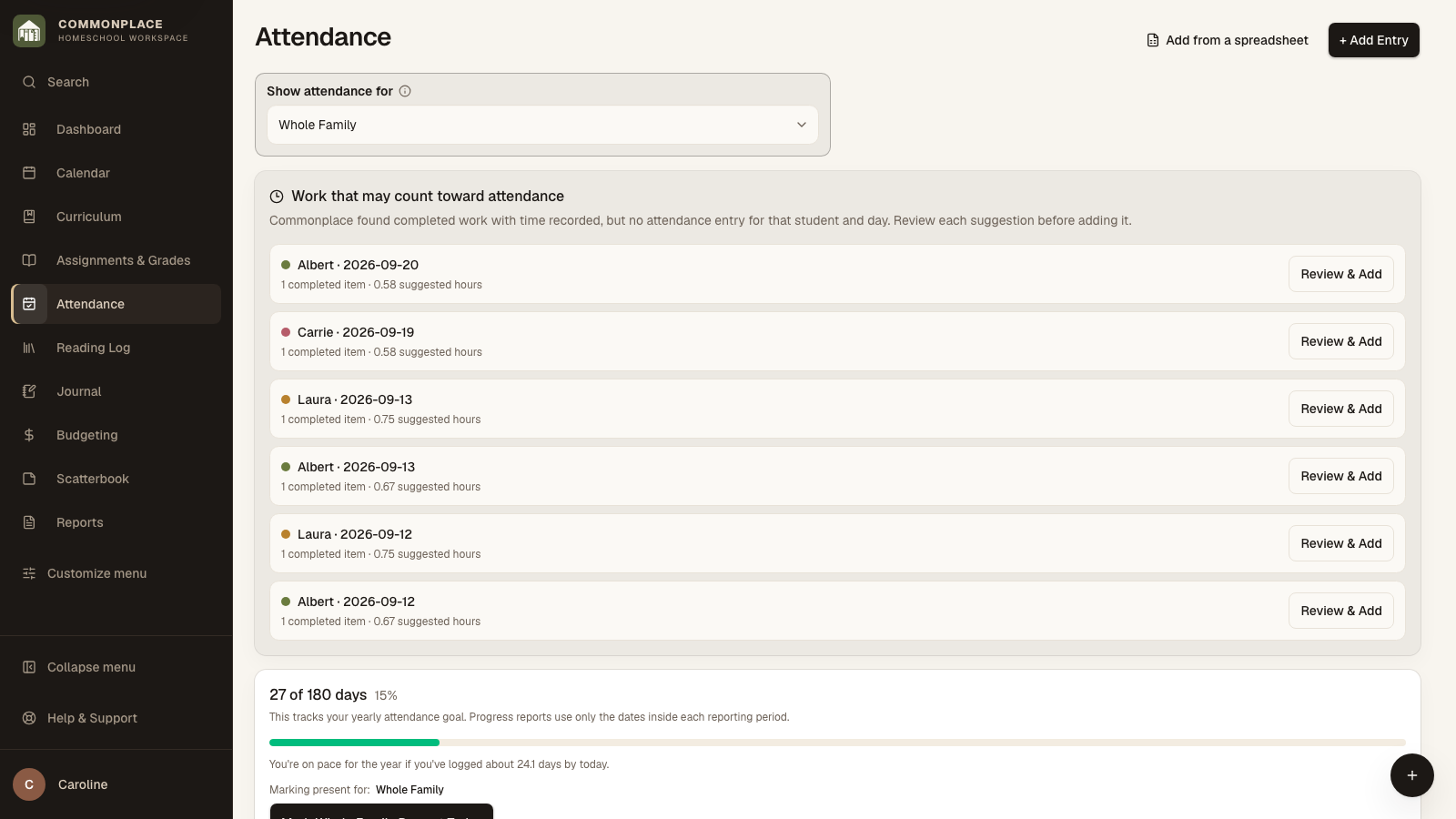
Task: Click the Add from a spreadsheet link
Action: tap(1228, 40)
